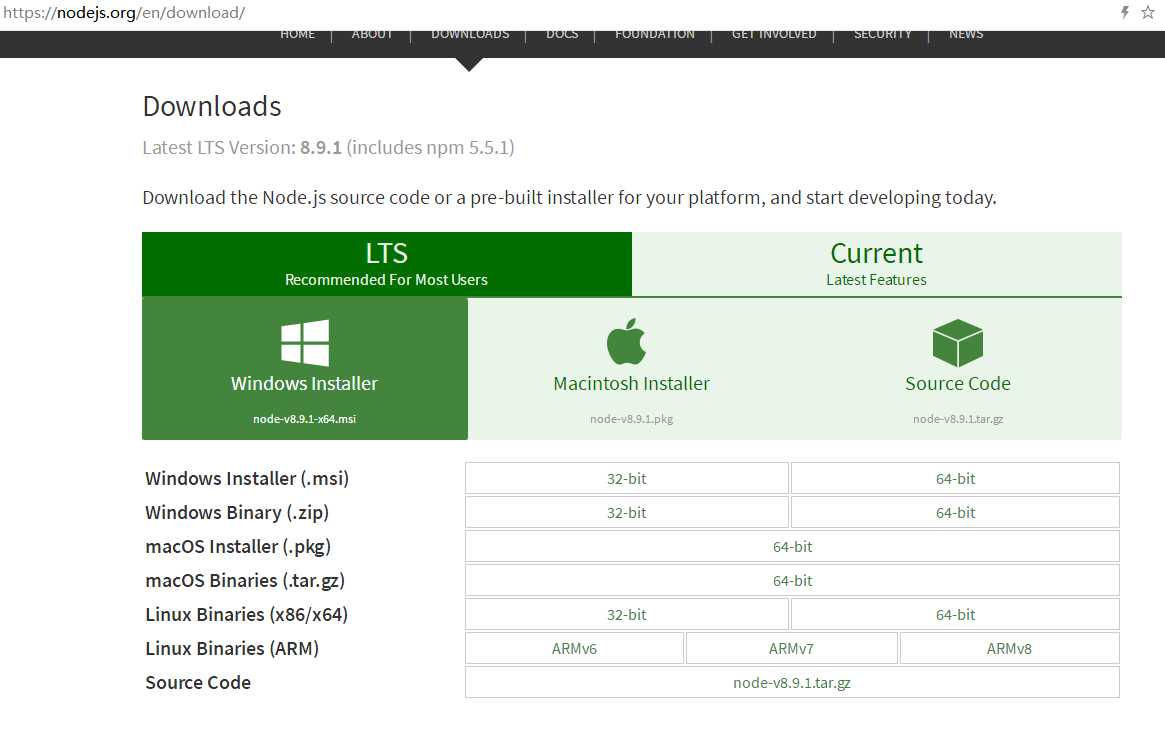Image resolution: width=1165 pixels, height=736 pixels.
Task: Download the 64-bit Linux Binaries (x86/x64)
Action: click(x=955, y=614)
